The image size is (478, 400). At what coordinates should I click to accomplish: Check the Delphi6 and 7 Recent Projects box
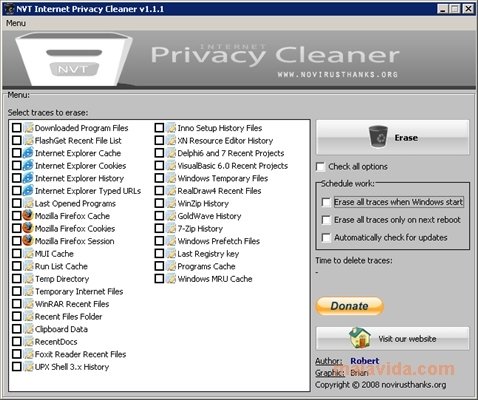[159, 153]
